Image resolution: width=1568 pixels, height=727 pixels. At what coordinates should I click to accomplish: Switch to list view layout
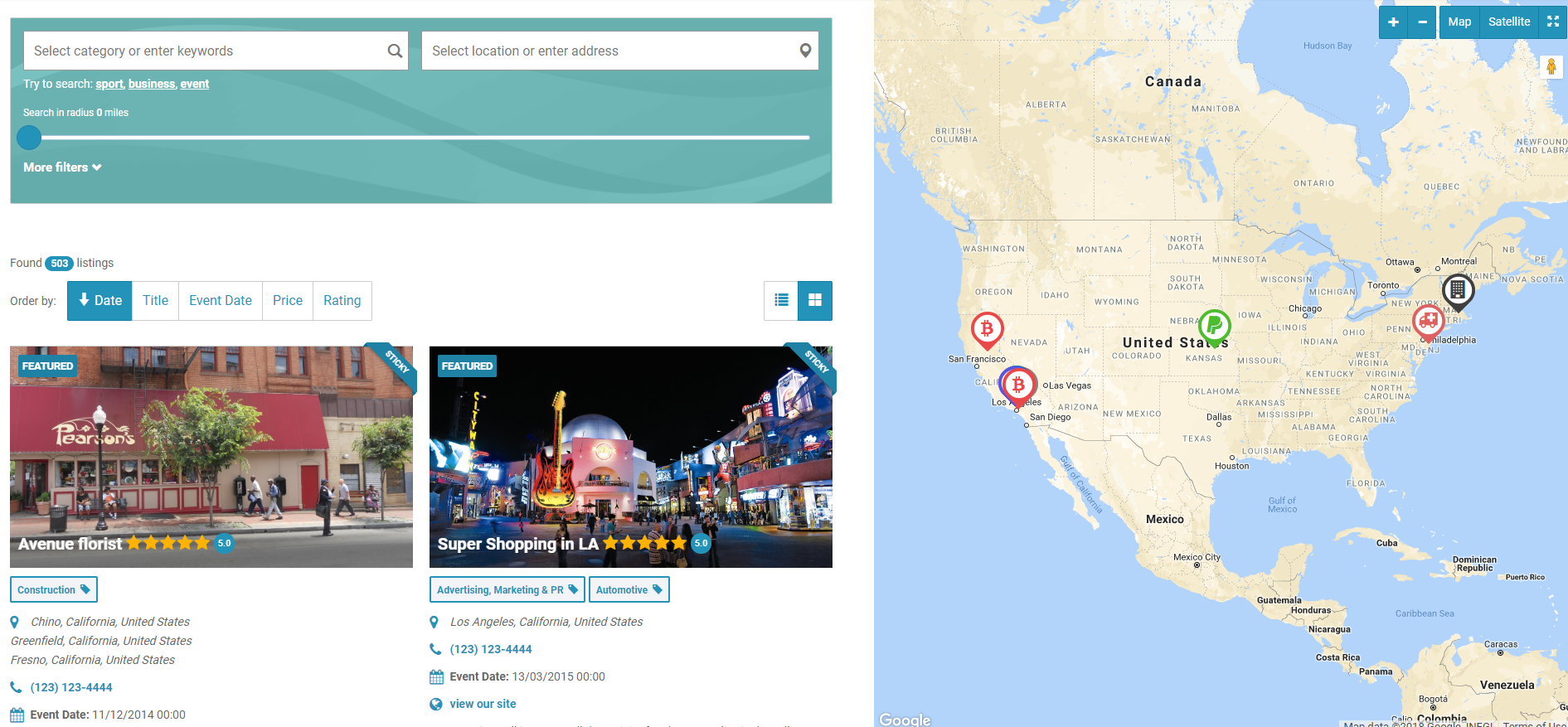(781, 301)
